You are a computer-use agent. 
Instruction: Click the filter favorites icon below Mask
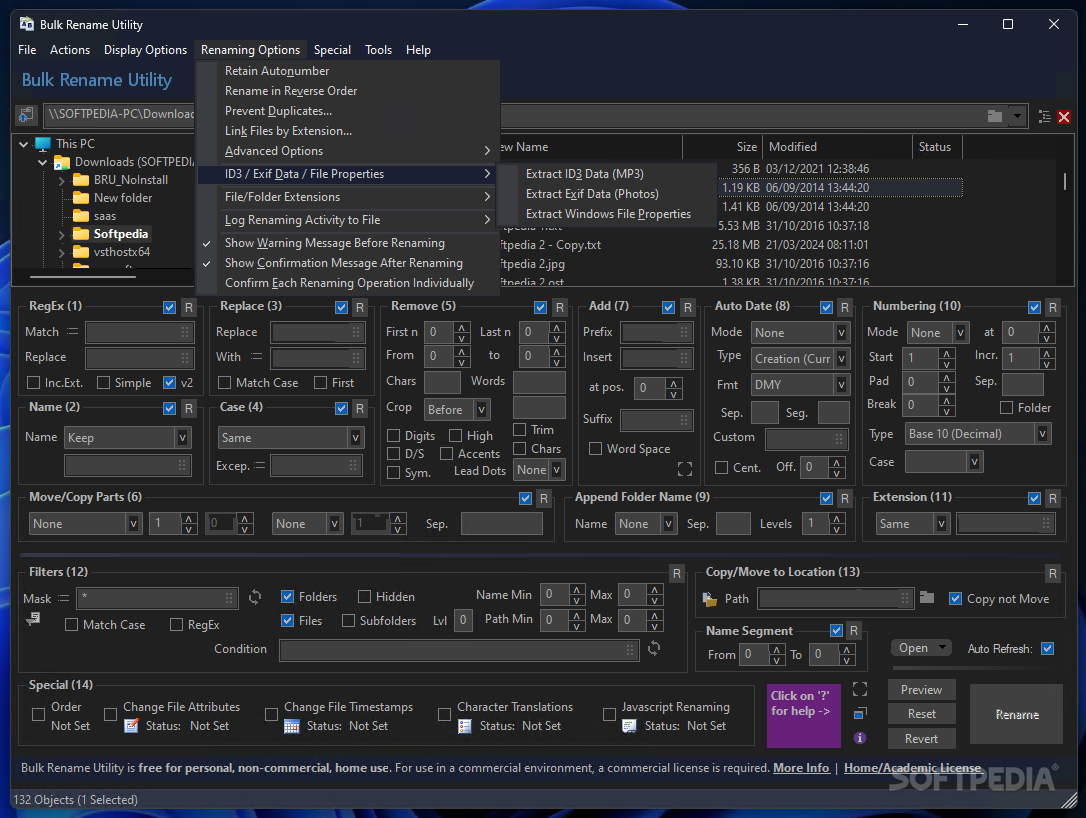[x=33, y=619]
